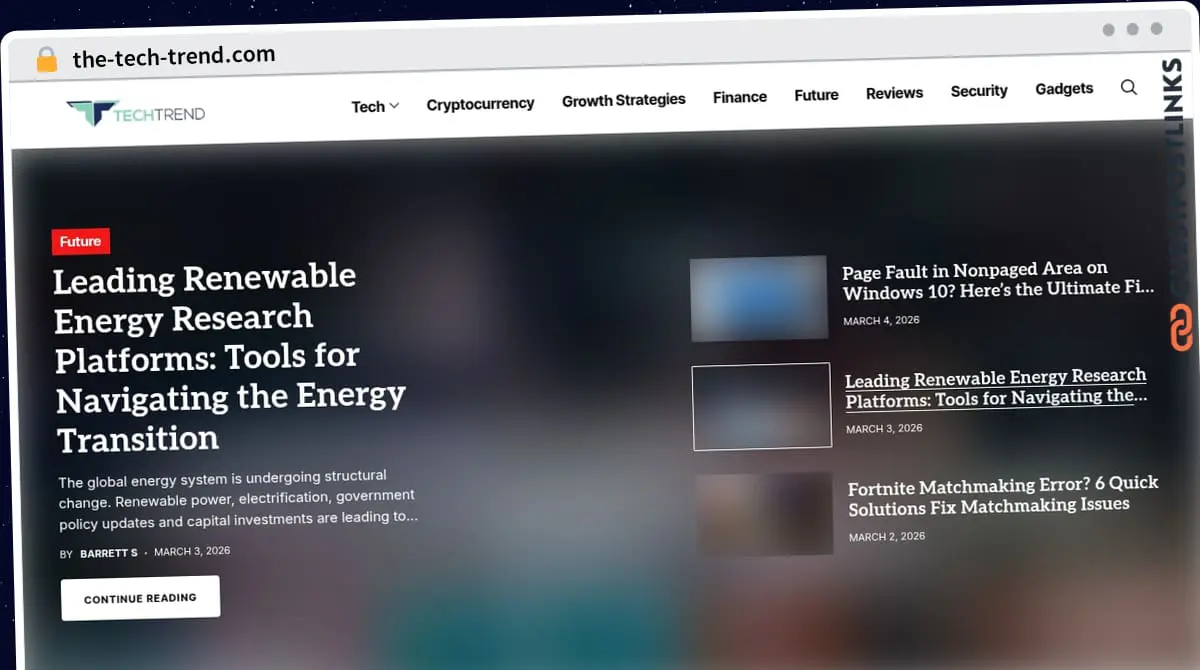Screen dimensions: 1200x670
Task: Click the orange chain link icon
Action: point(1181,328)
